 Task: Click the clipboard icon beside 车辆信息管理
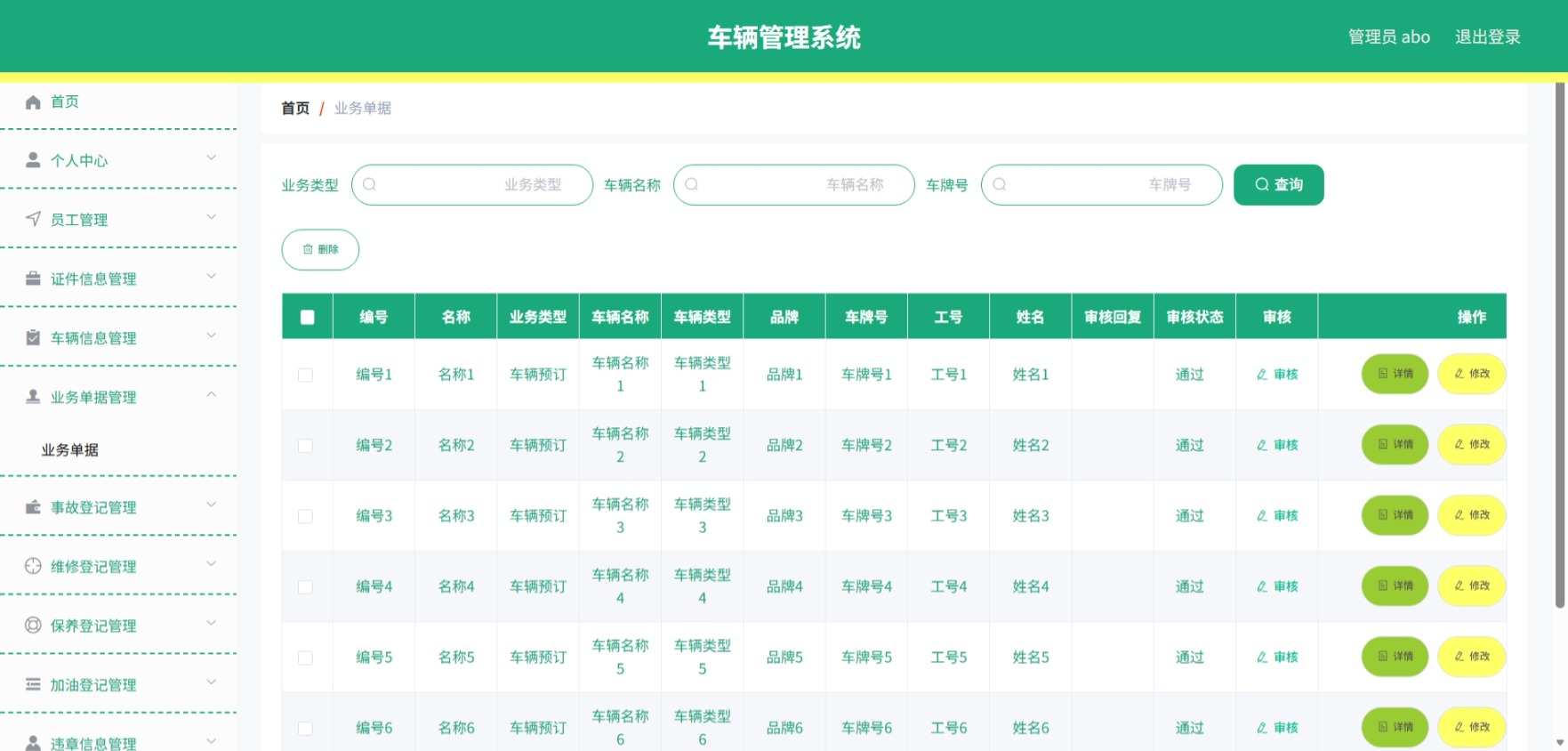point(33,337)
